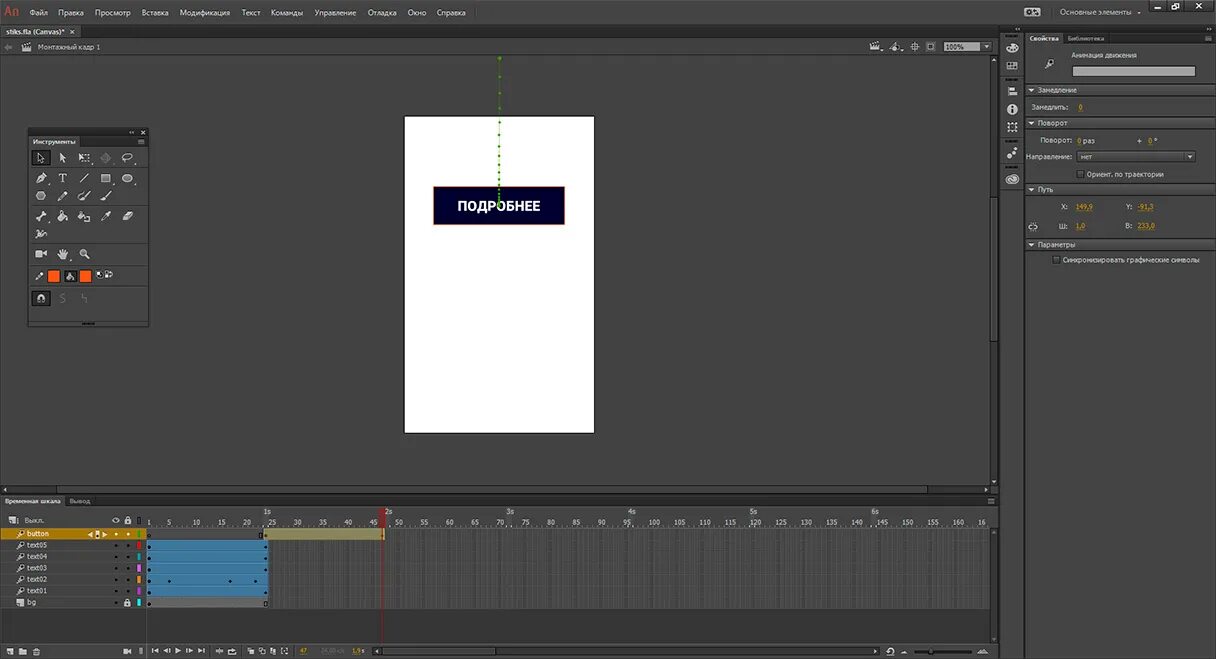Select the Free Transform tool
This screenshot has height=659, width=1216.
(x=84, y=158)
